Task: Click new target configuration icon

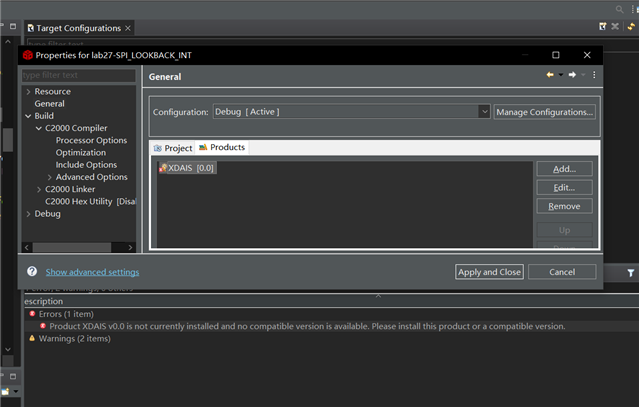Action: 602,26
